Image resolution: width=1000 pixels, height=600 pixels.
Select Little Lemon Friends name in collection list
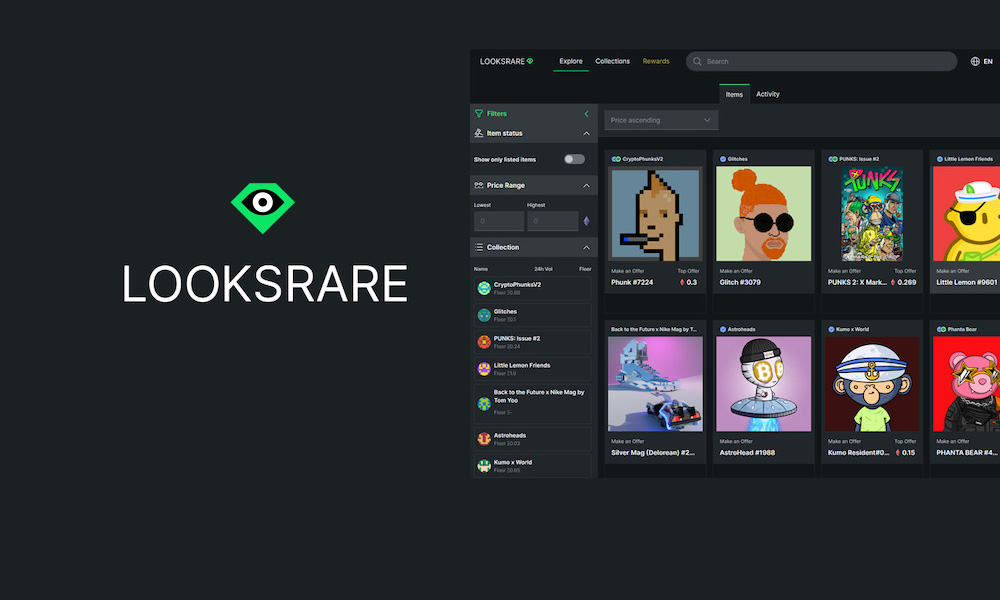click(522, 365)
